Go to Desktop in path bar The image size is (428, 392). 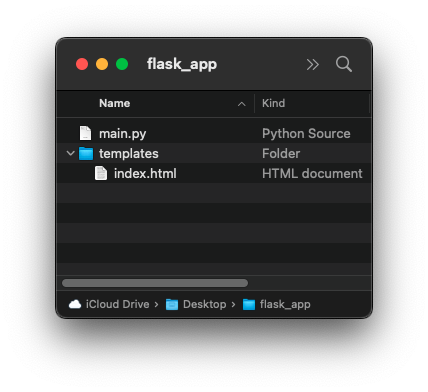point(205,304)
